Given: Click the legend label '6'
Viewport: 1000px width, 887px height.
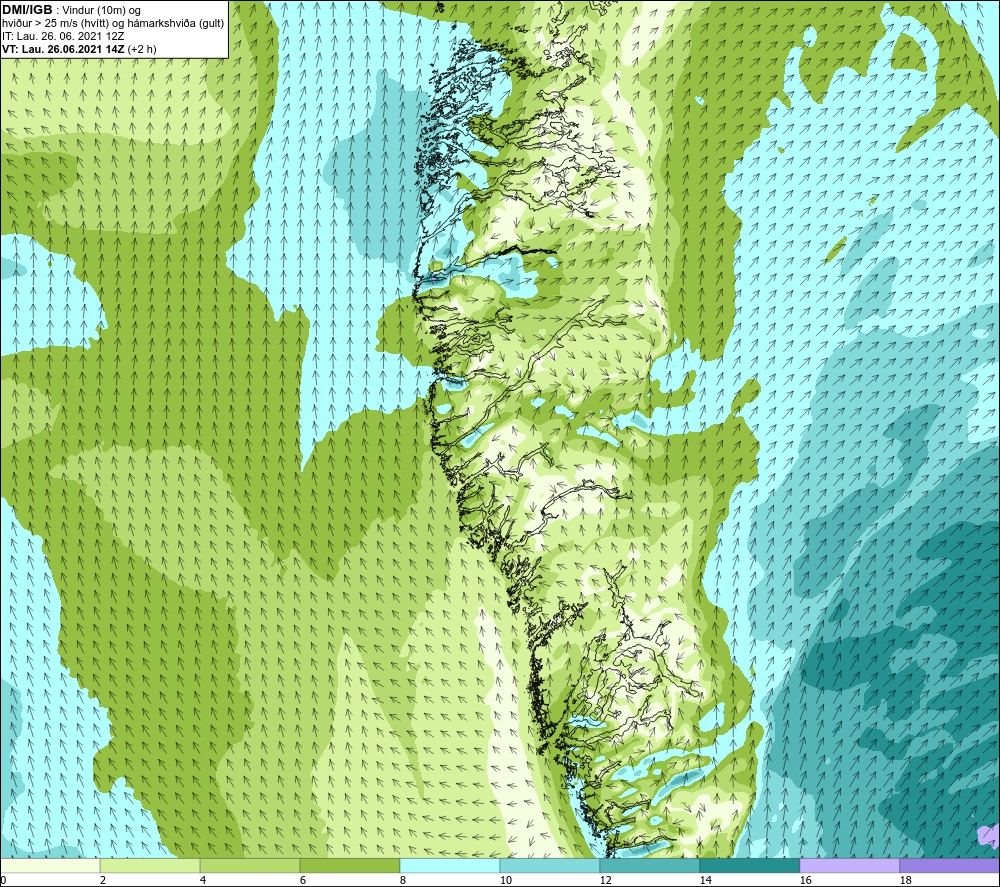Looking at the screenshot, I should click(x=302, y=880).
